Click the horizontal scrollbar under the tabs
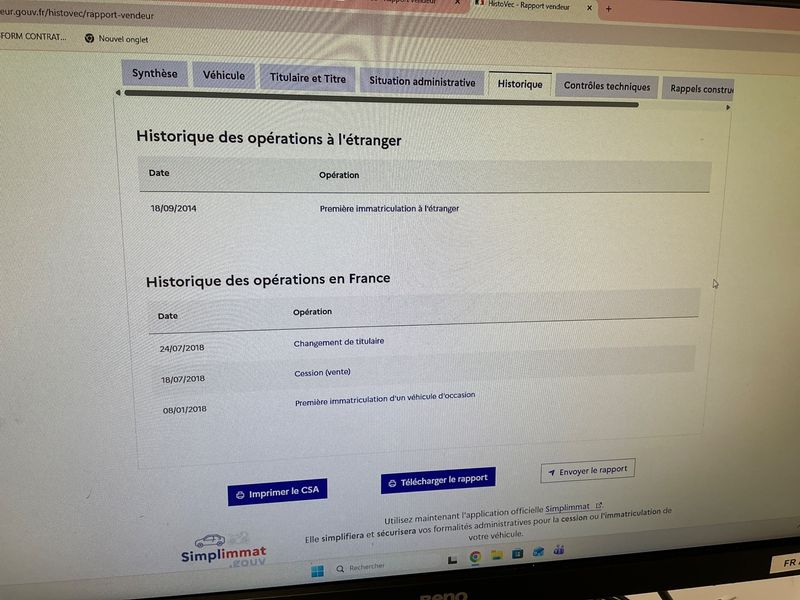This screenshot has height=600, width=800. tap(381, 98)
